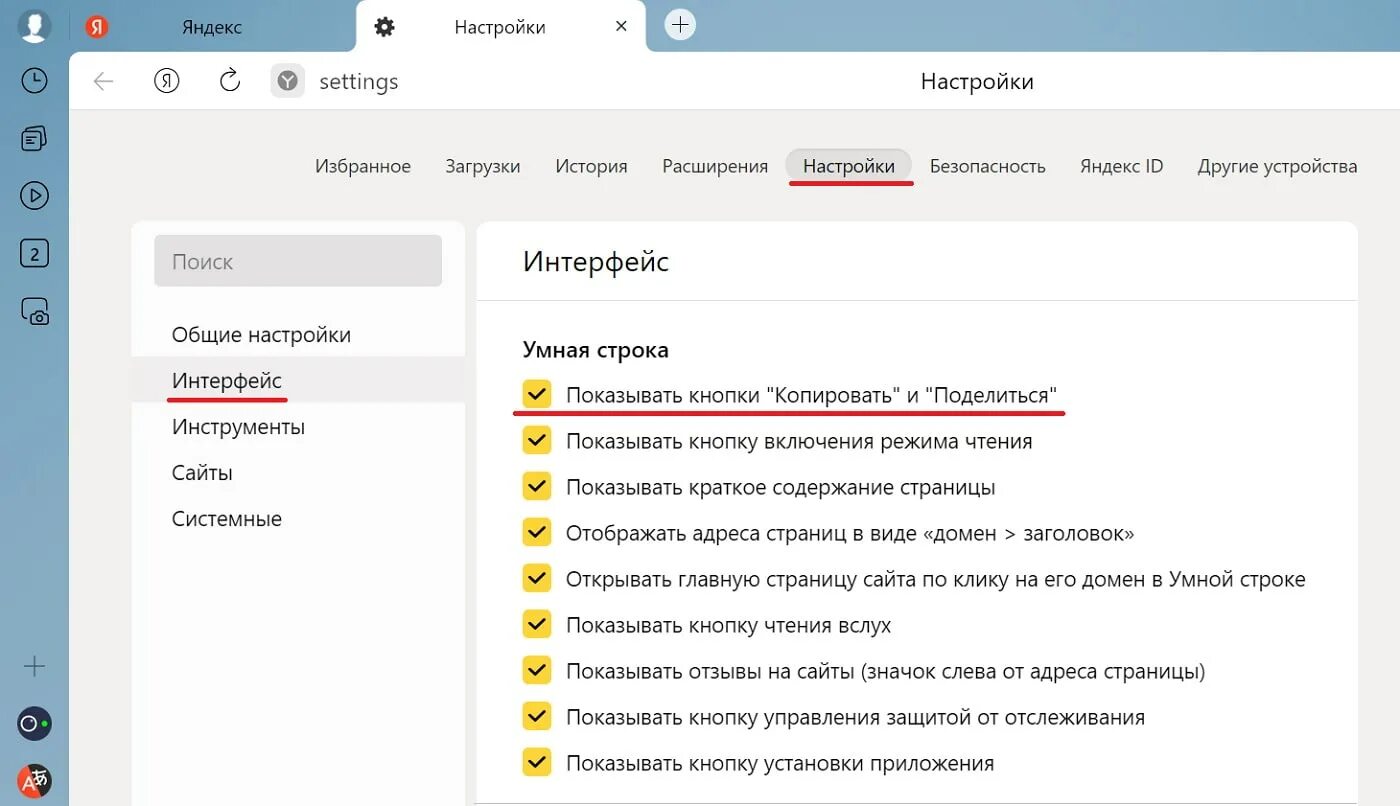
Task: Select Общие настройки in left menu
Action: tap(298, 335)
